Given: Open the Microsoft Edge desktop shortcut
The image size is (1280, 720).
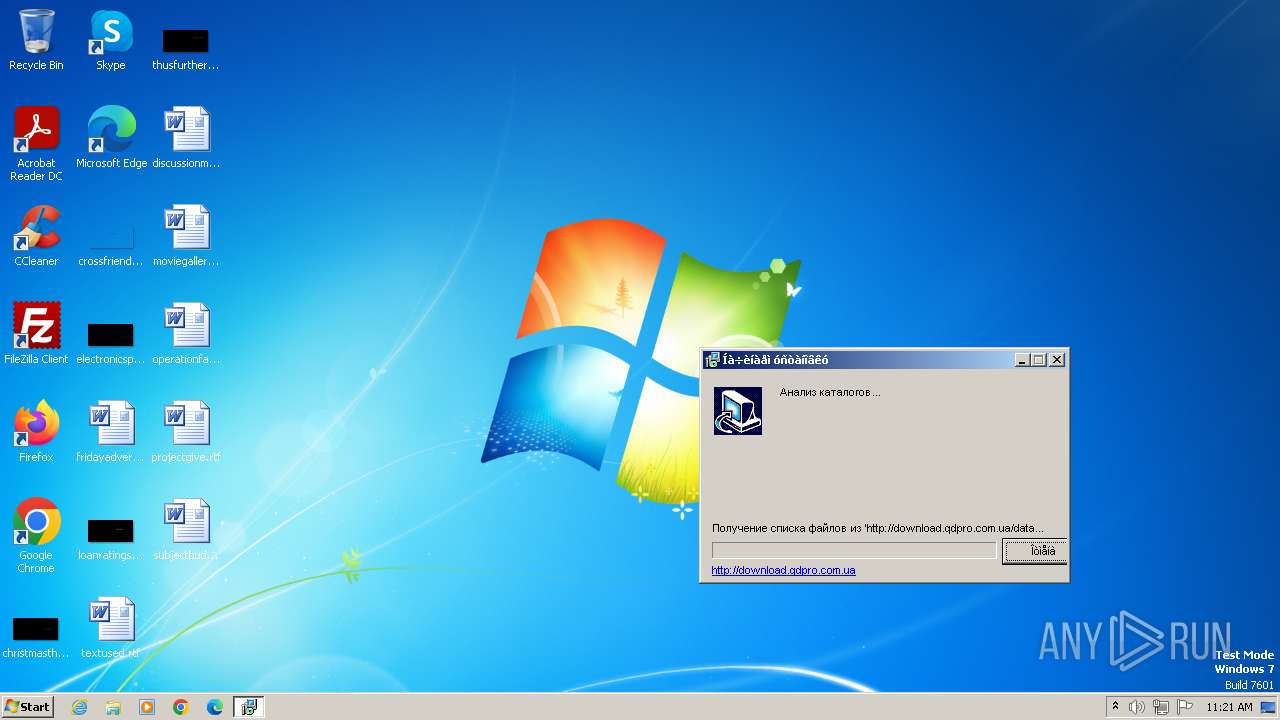Looking at the screenshot, I should 111,138.
